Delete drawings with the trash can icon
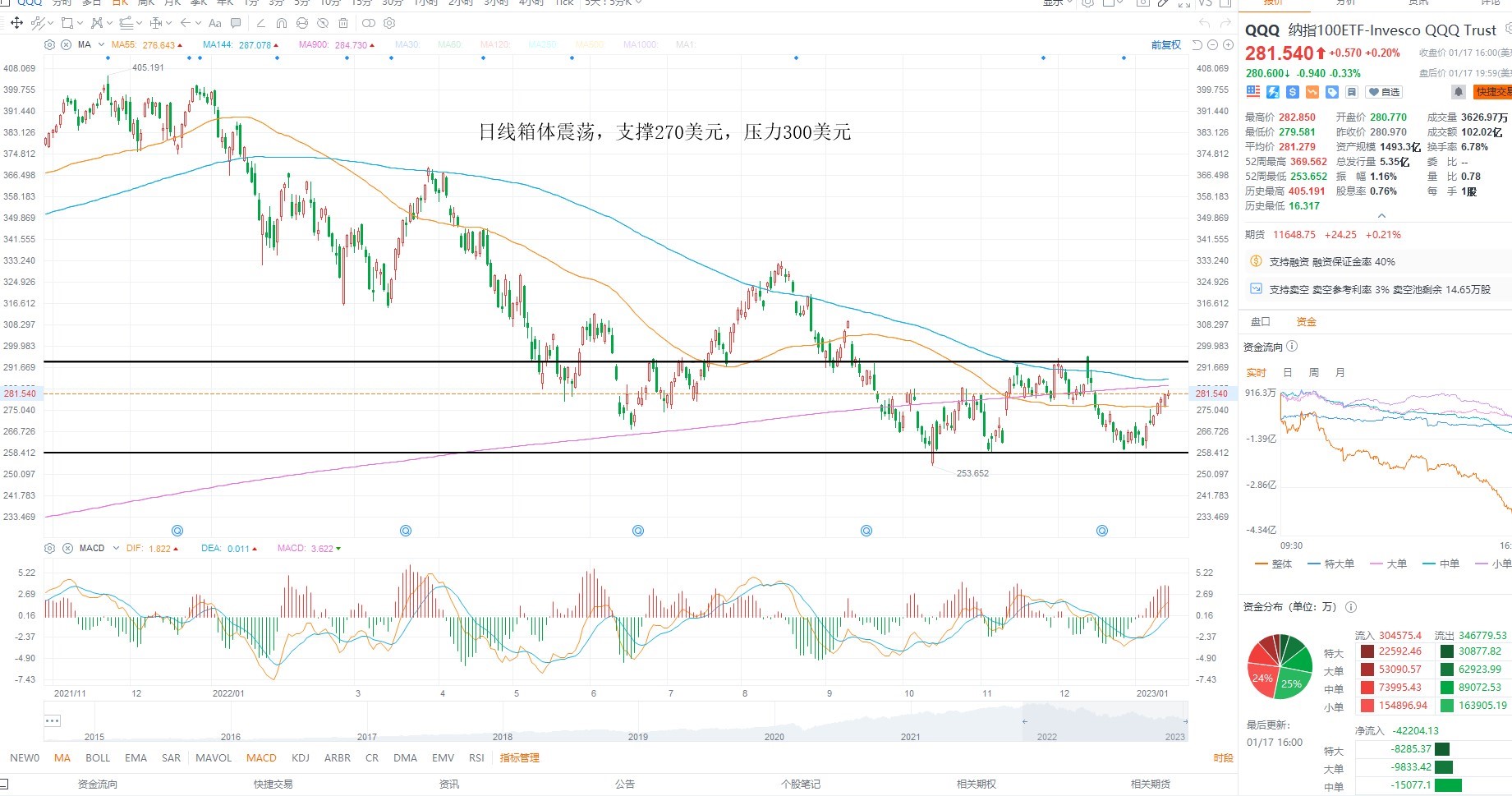The width and height of the screenshot is (1512, 796). [x=343, y=23]
